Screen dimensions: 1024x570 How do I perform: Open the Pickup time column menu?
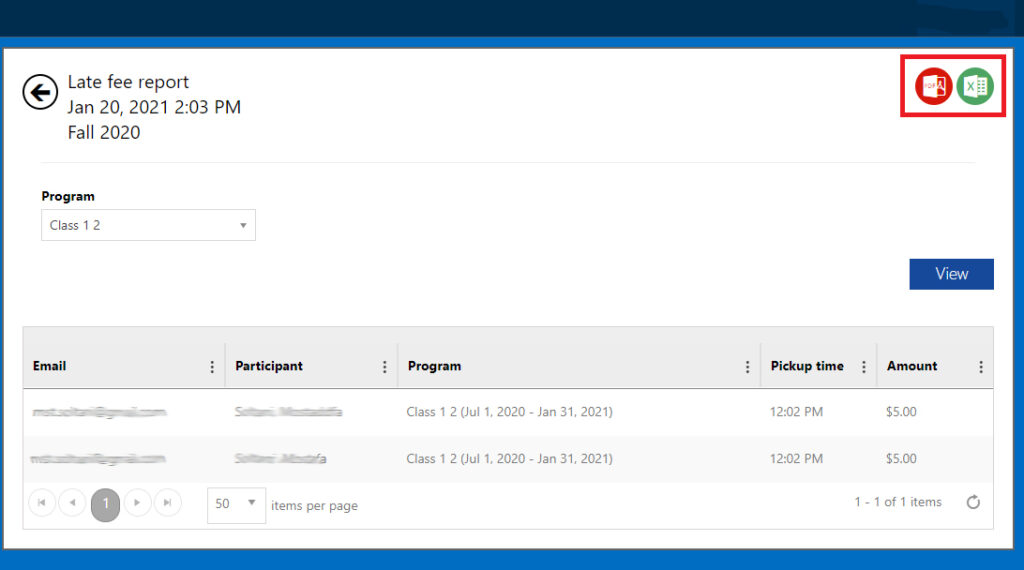tap(863, 367)
